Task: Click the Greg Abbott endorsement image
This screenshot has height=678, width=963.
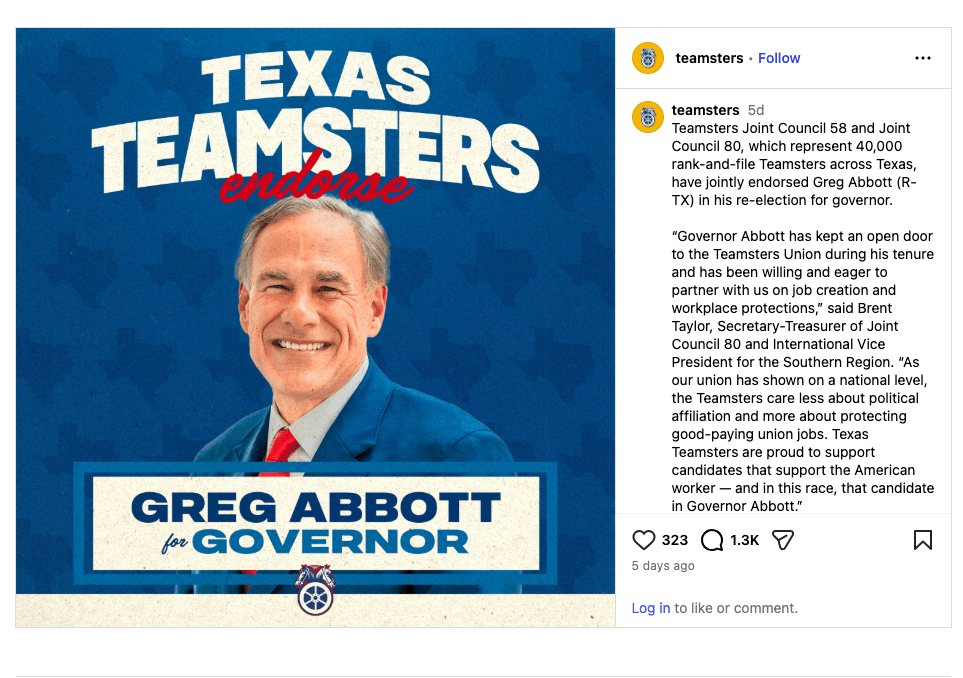Action: pyautogui.click(x=315, y=327)
